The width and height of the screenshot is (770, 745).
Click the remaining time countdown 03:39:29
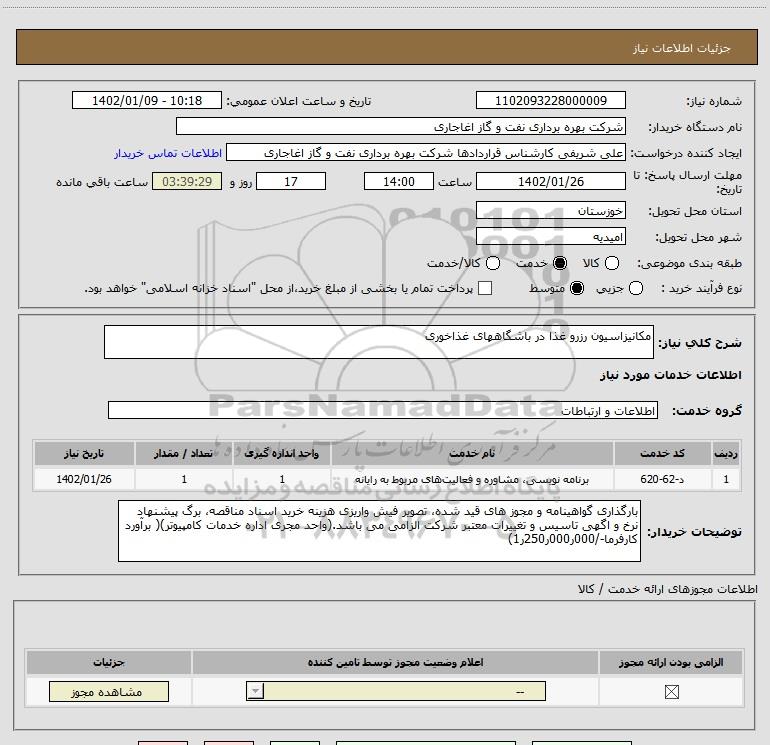click(x=187, y=181)
